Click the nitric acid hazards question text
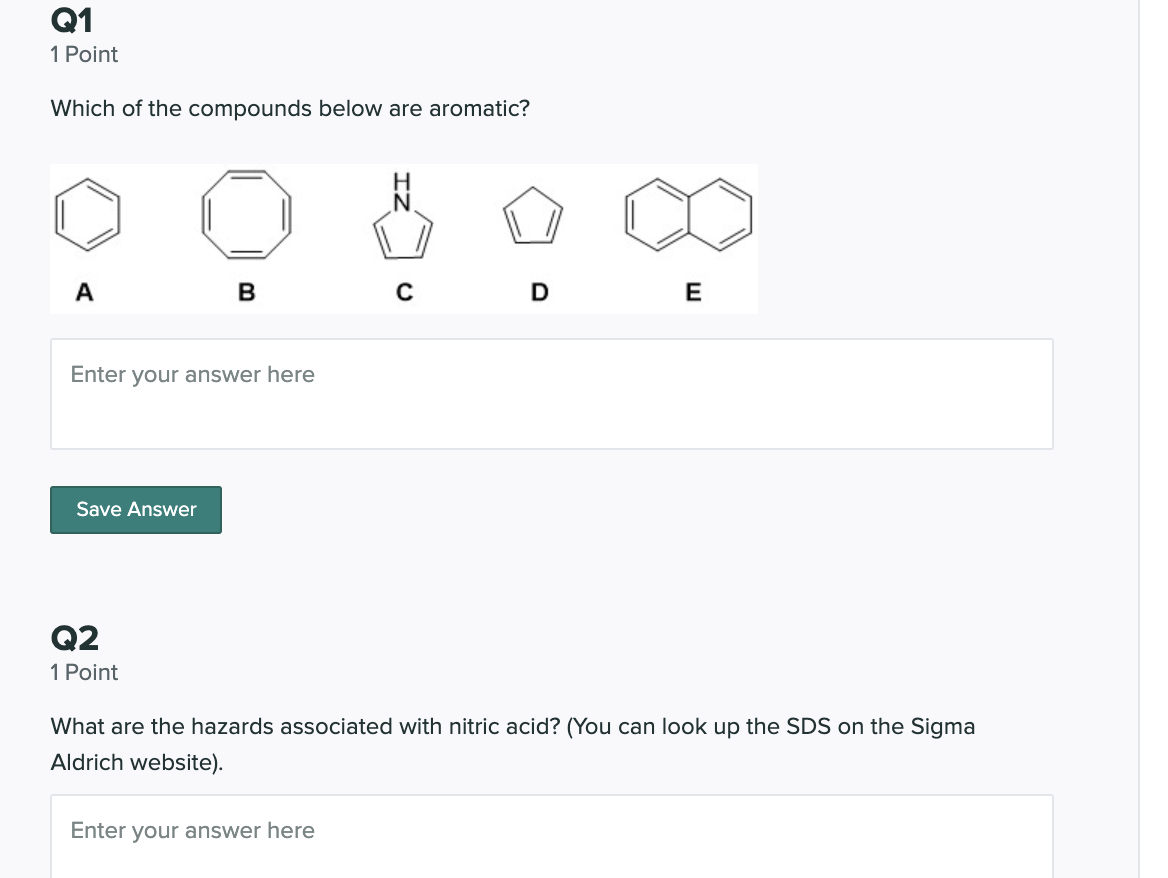 [512, 727]
